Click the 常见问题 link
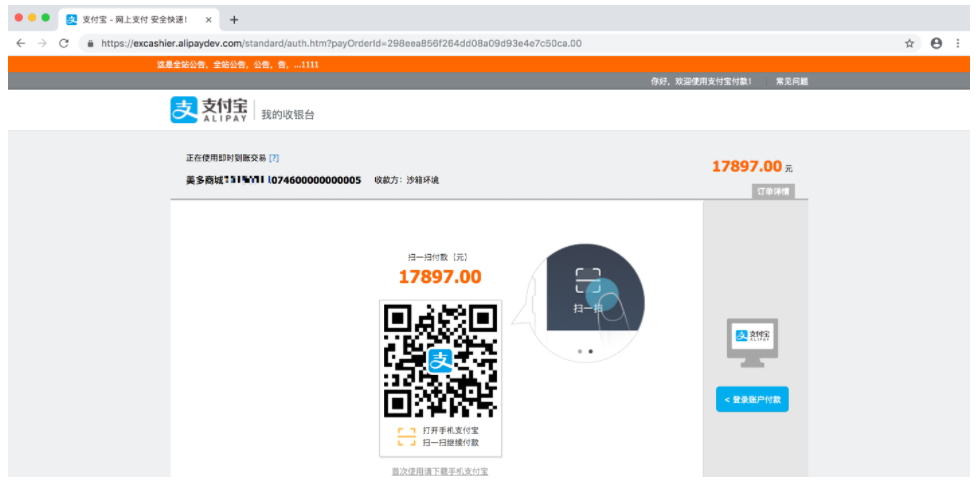980x495 pixels. coord(792,81)
